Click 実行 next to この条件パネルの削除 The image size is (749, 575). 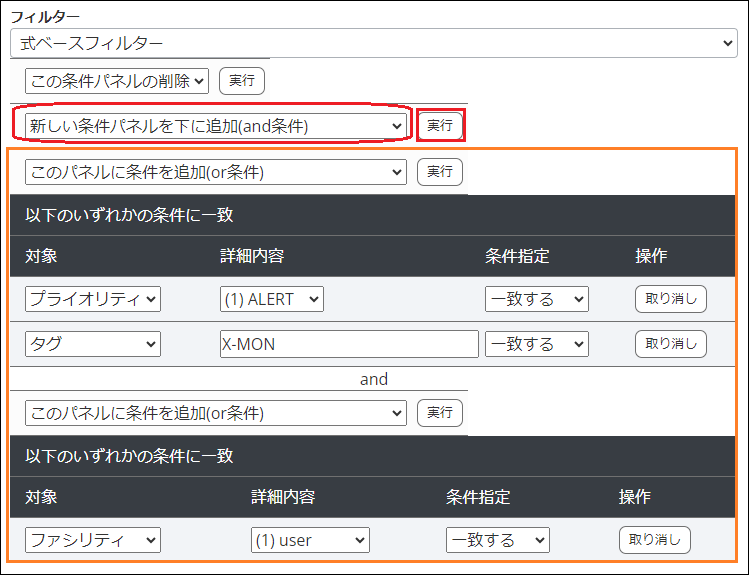coord(241,81)
